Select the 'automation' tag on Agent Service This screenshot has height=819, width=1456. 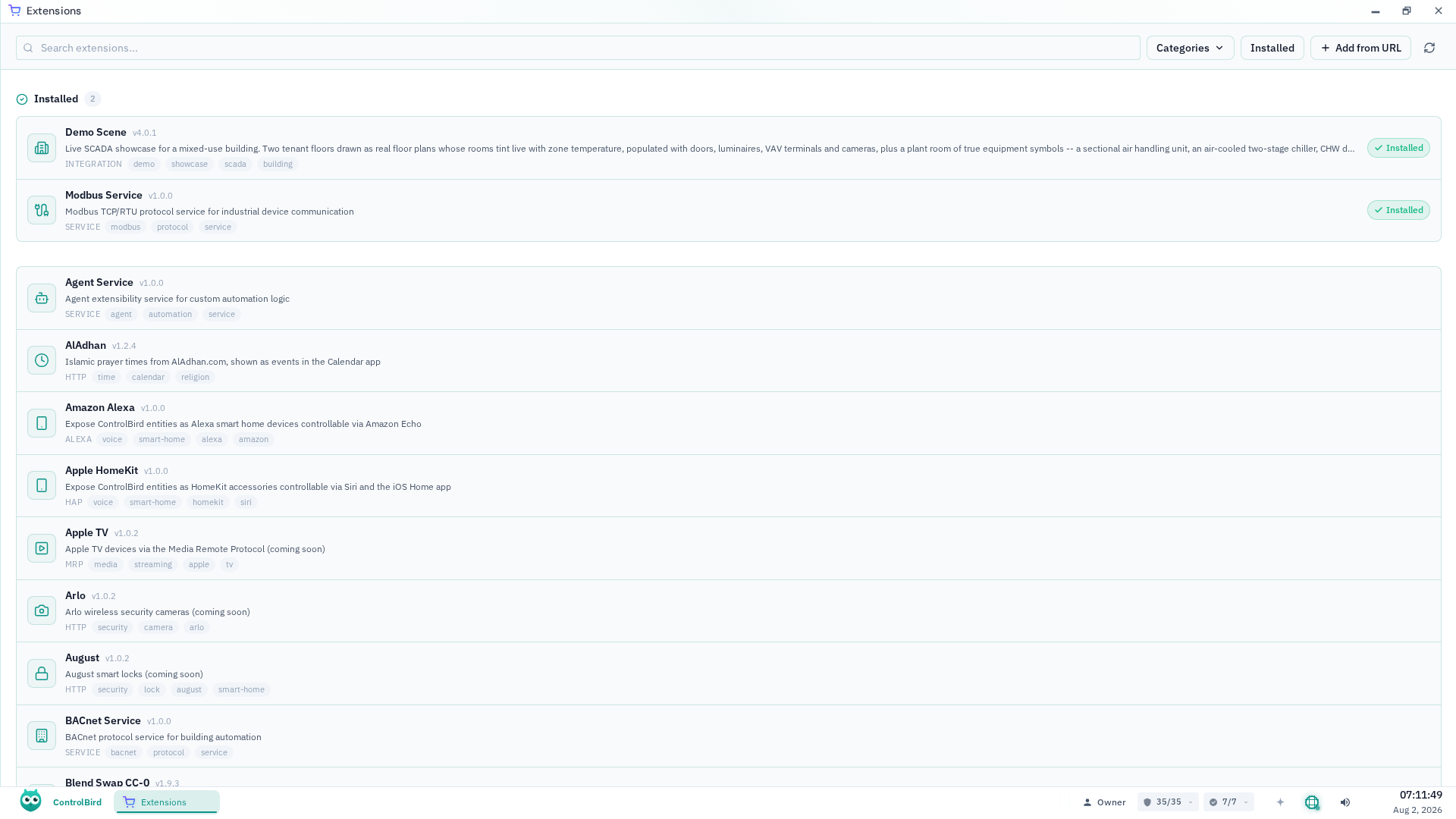170,314
